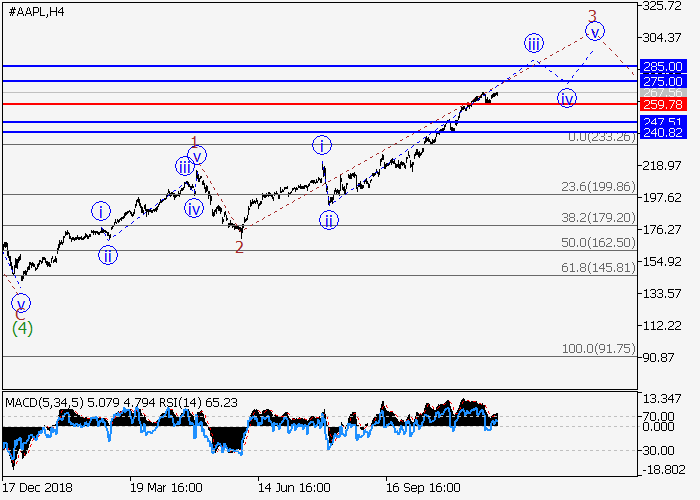The image size is (700, 500).
Task: Select the 30.00 RSI level value
Action: (658, 450)
